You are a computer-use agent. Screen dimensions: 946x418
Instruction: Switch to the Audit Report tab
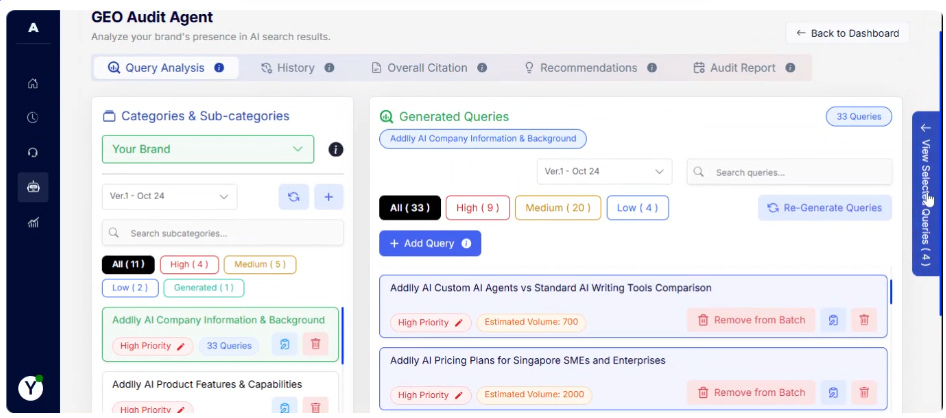(744, 68)
